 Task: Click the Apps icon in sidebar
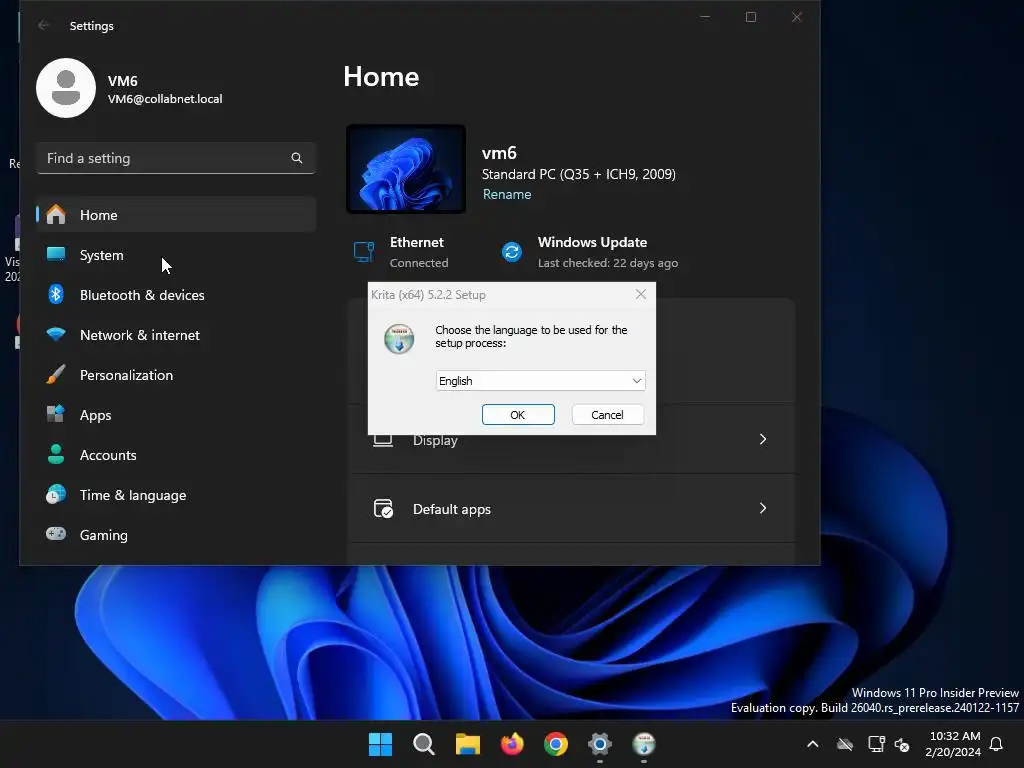coord(56,414)
